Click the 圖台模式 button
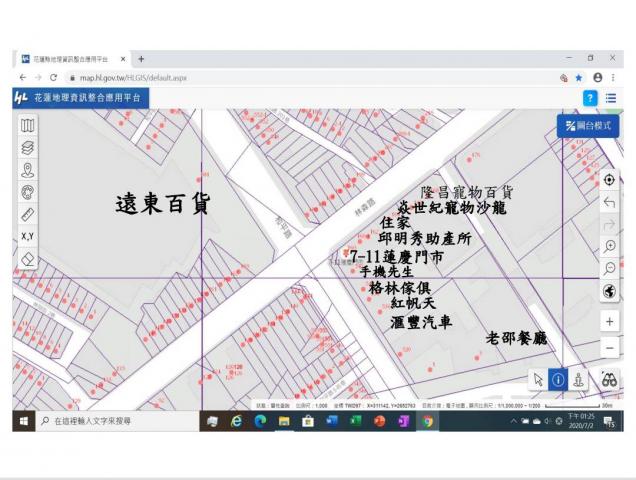The height and width of the screenshot is (480, 636). [x=587, y=126]
